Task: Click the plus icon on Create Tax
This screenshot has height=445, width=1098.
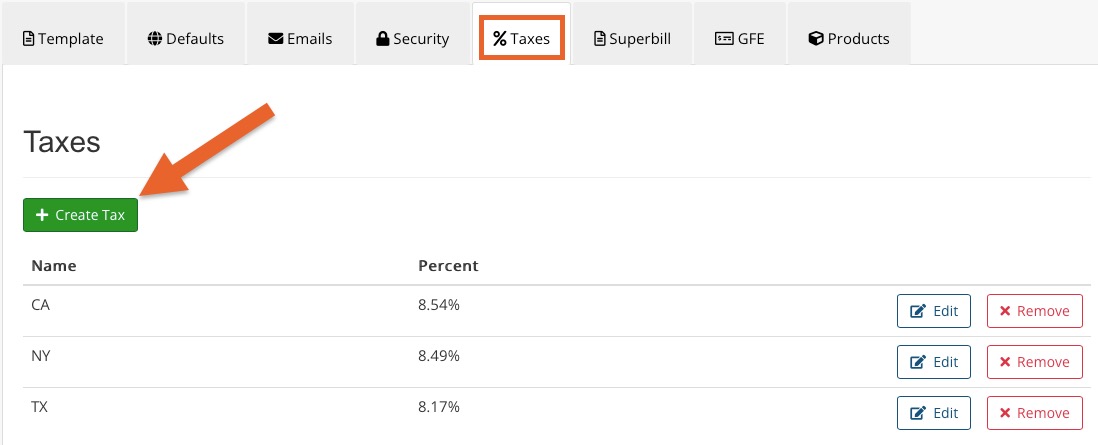Action: click(x=41, y=215)
